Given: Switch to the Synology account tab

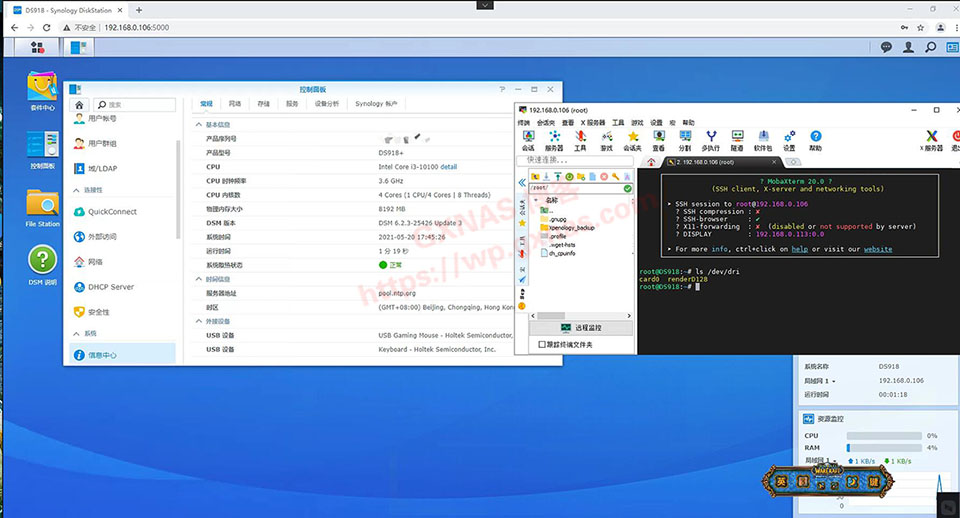Looking at the screenshot, I should pyautogui.click(x=376, y=104).
